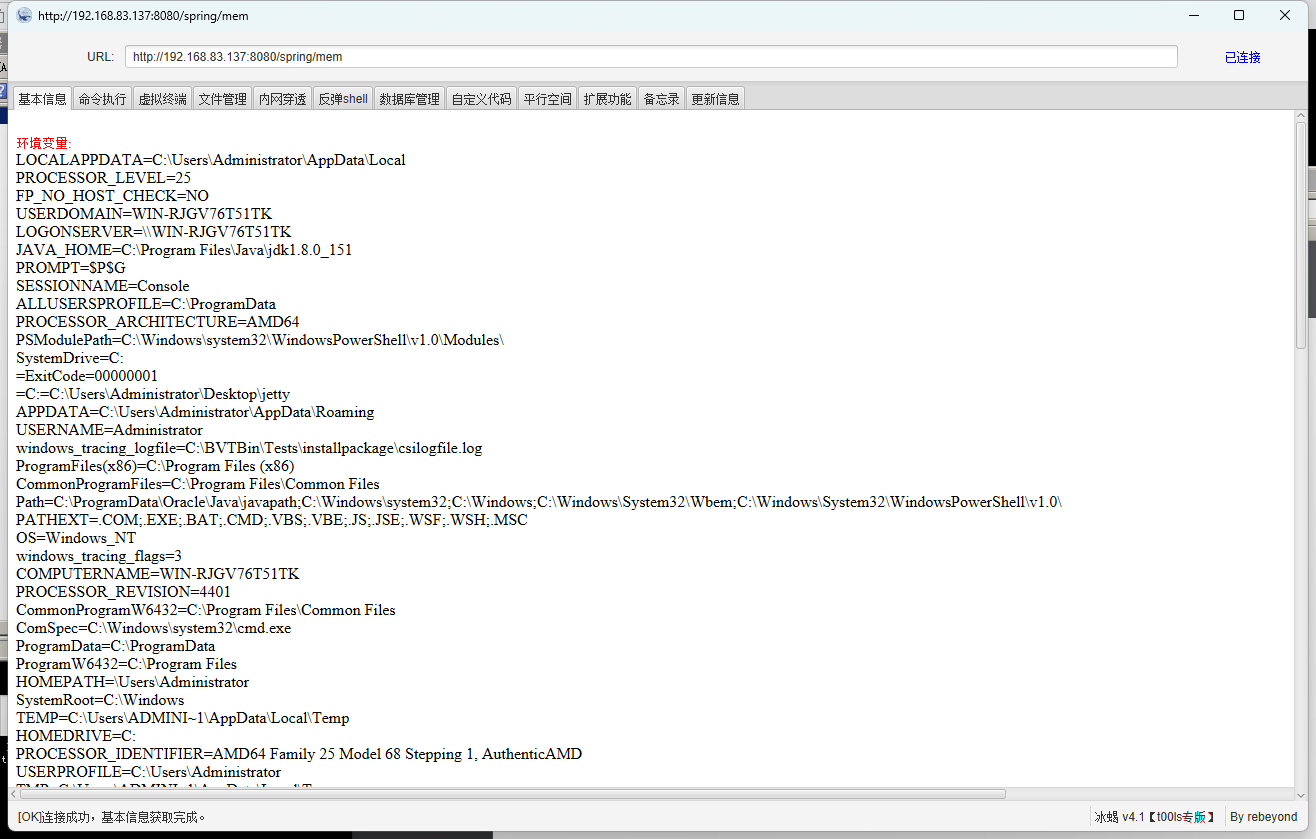Screen dimensions: 1316x839
Task: Click the 已连接 connection status label
Action: pos(1242,58)
